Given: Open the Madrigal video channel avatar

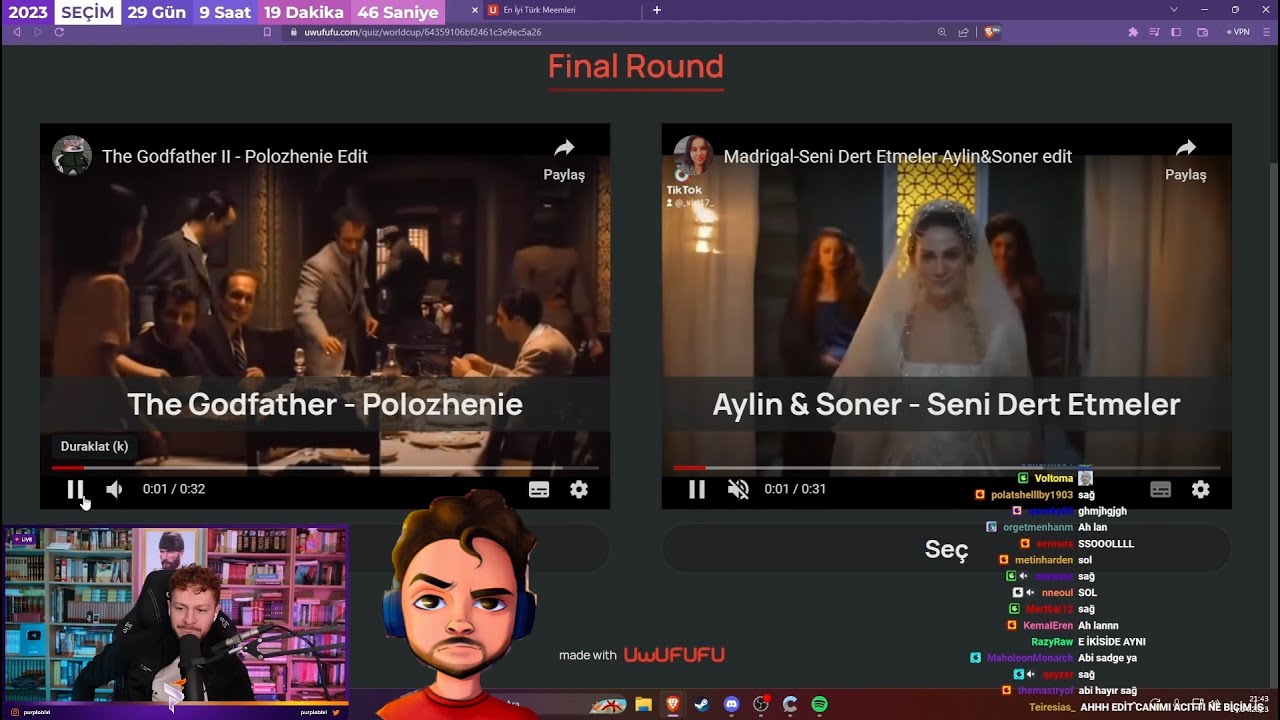Looking at the screenshot, I should click(694, 156).
